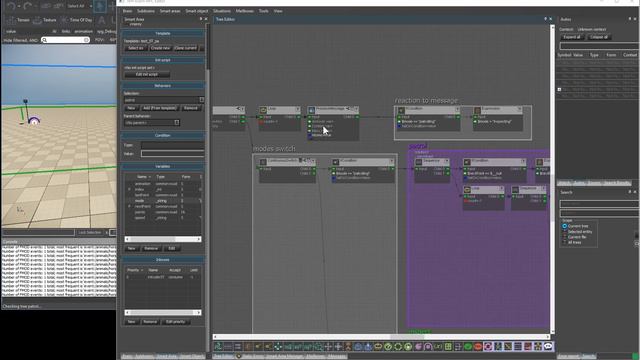
Task: Click the Variables table horizontal scrollbar
Action: [x=162, y=239]
